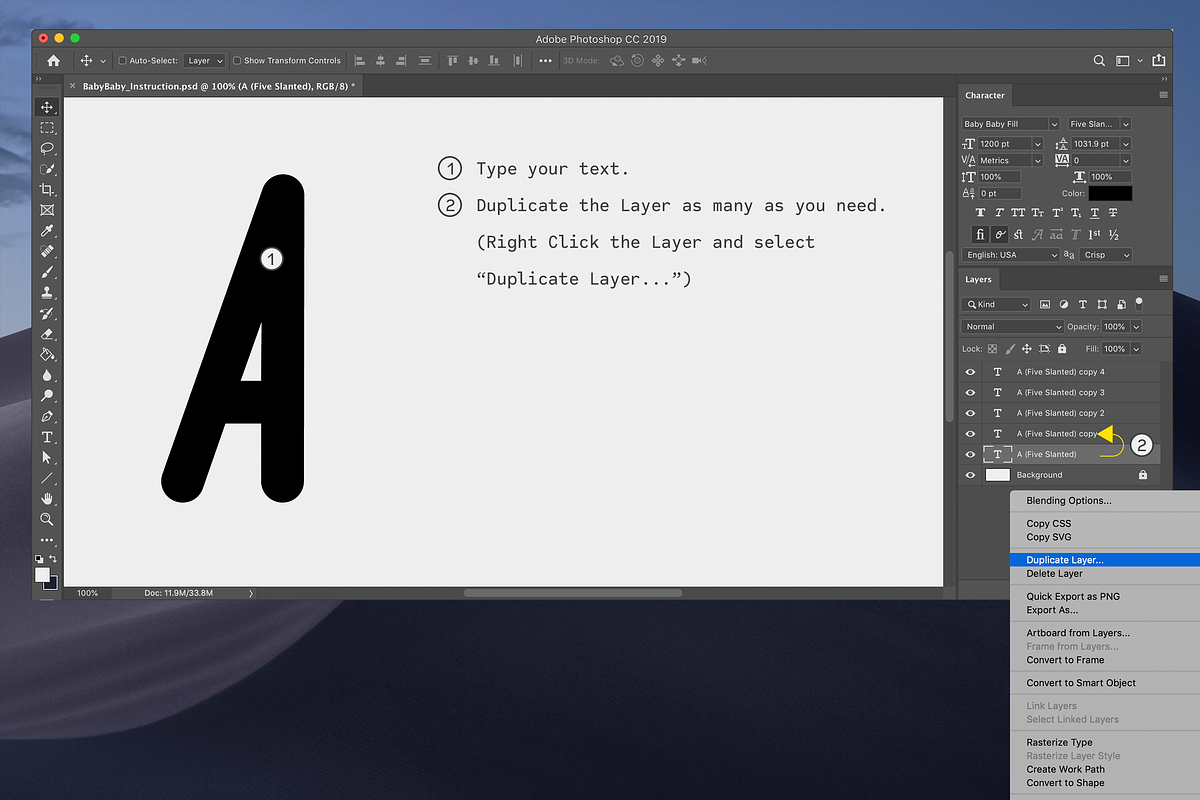
Task: Select the History Brush tool
Action: pos(46,314)
